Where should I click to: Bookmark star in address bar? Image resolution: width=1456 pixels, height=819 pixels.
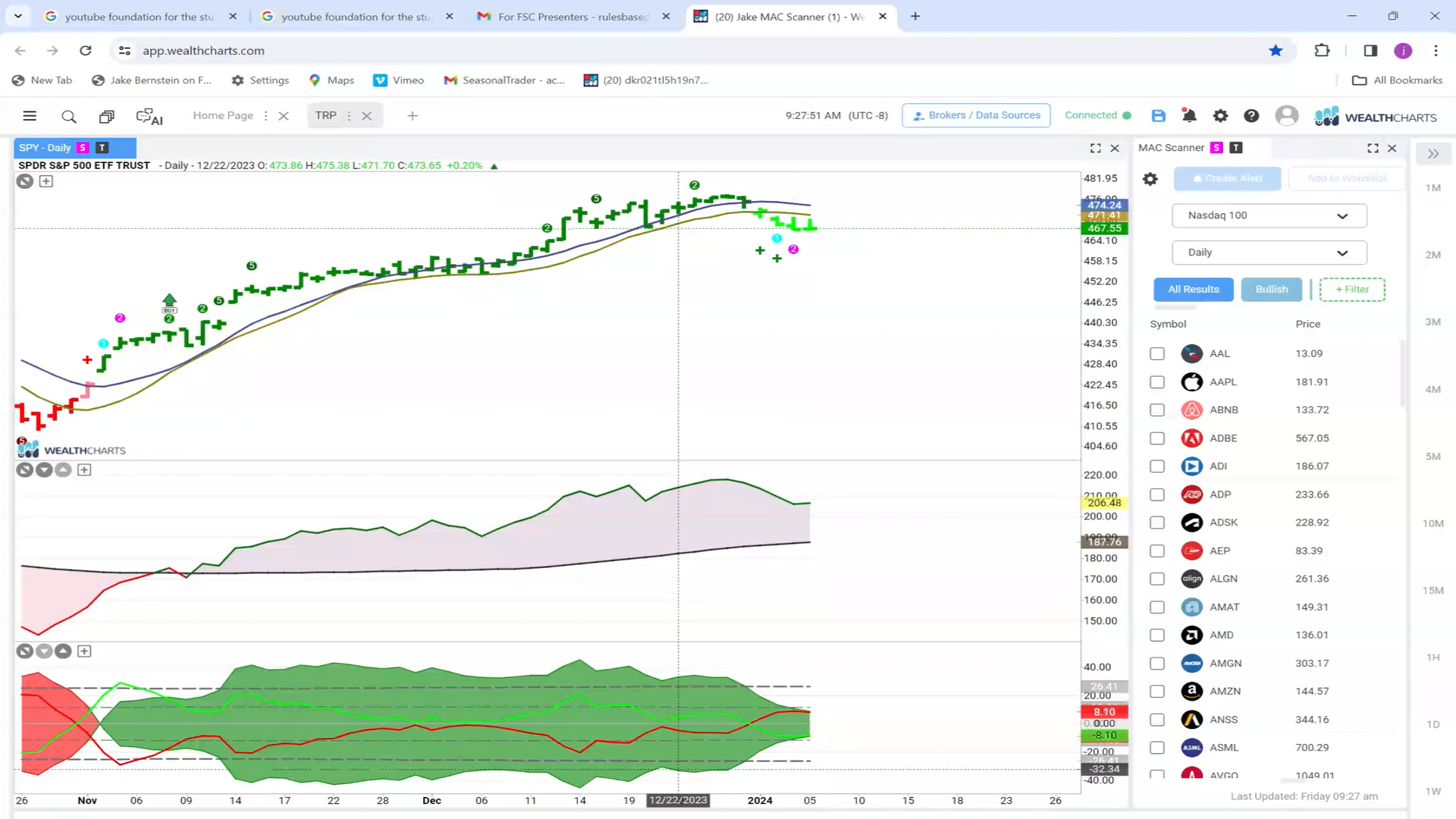coord(1276,50)
